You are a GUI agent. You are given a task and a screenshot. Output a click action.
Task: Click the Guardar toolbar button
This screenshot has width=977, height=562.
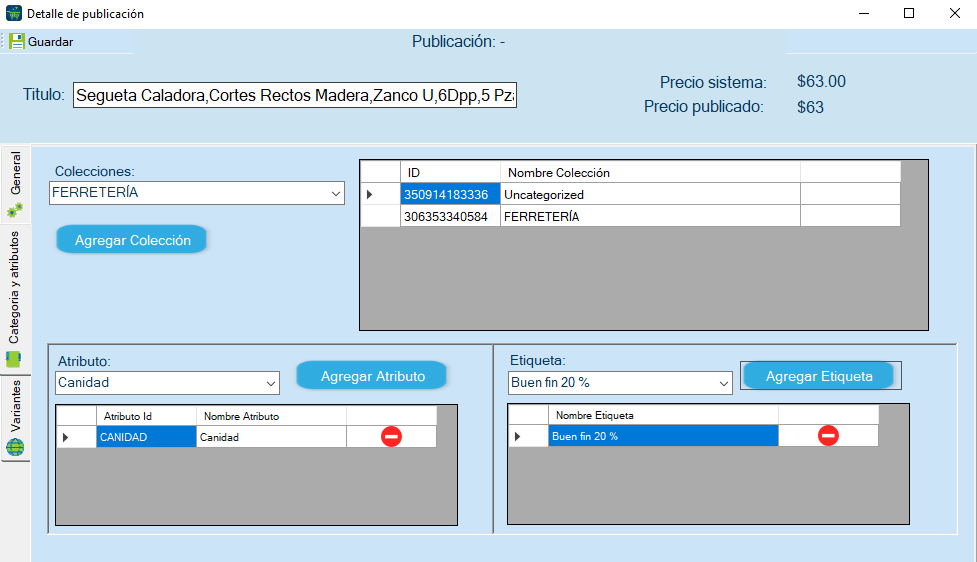(x=42, y=42)
